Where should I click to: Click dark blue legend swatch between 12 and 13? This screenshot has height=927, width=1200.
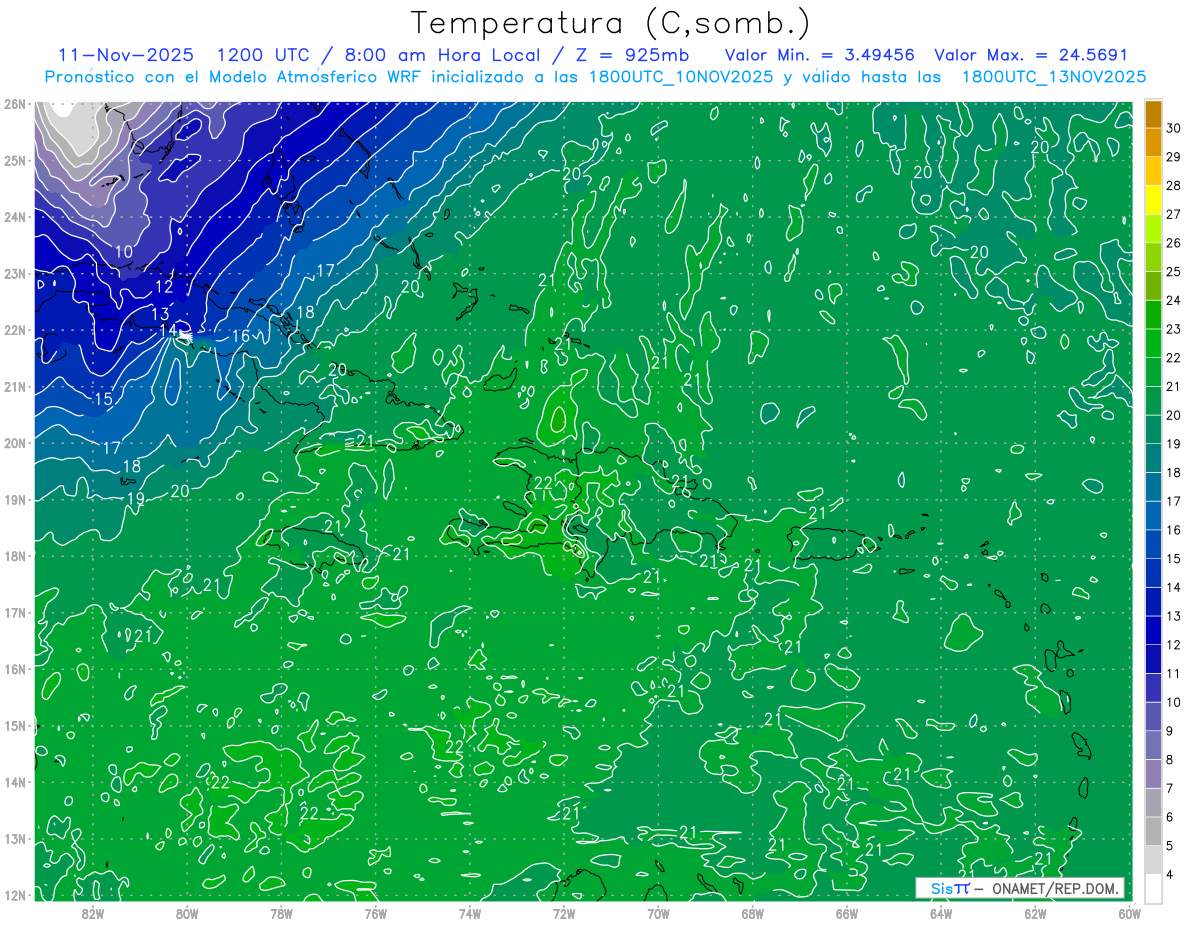tap(1153, 631)
